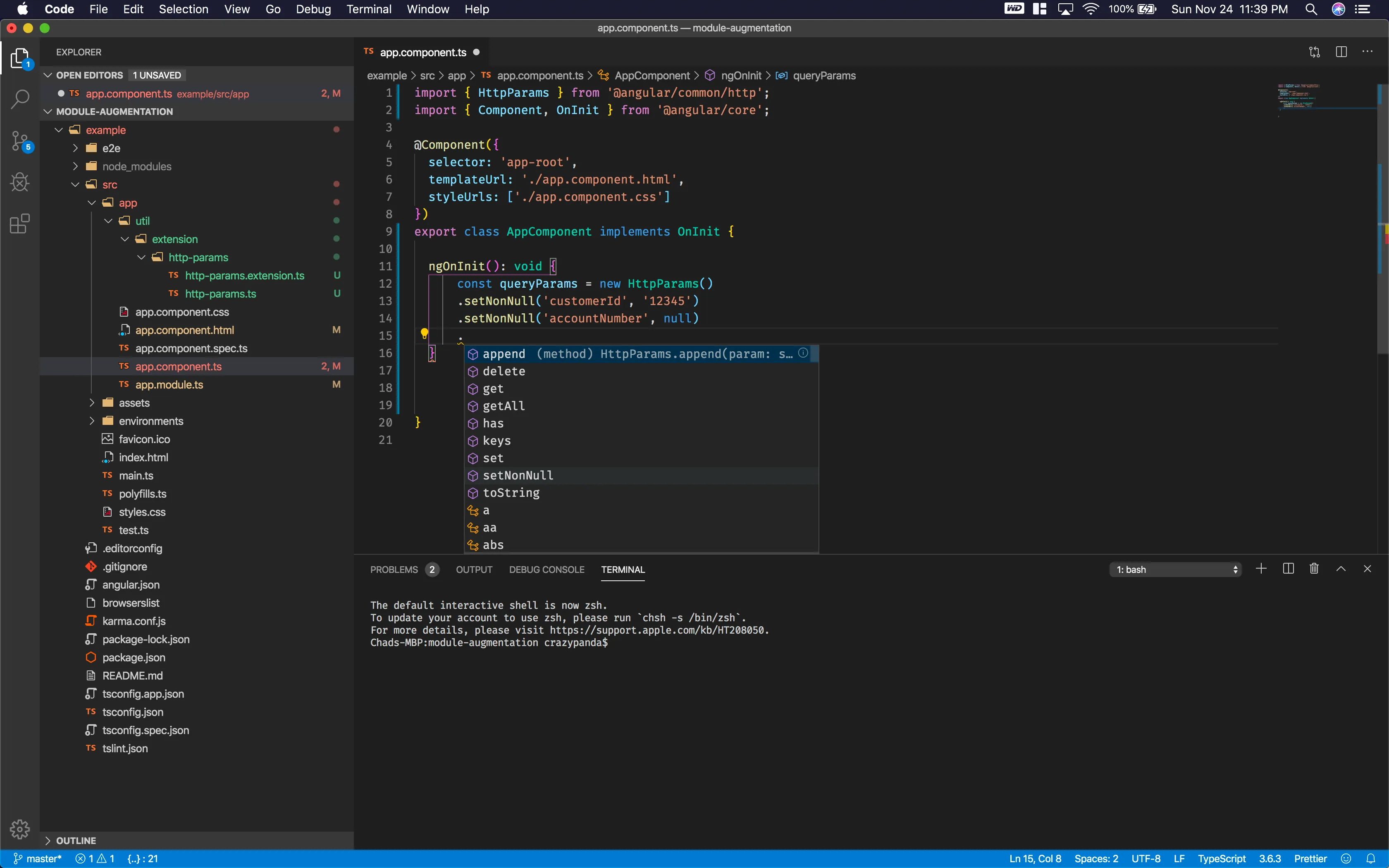Toggle maximize panel size chevron
The image size is (1389, 868).
coord(1341,569)
